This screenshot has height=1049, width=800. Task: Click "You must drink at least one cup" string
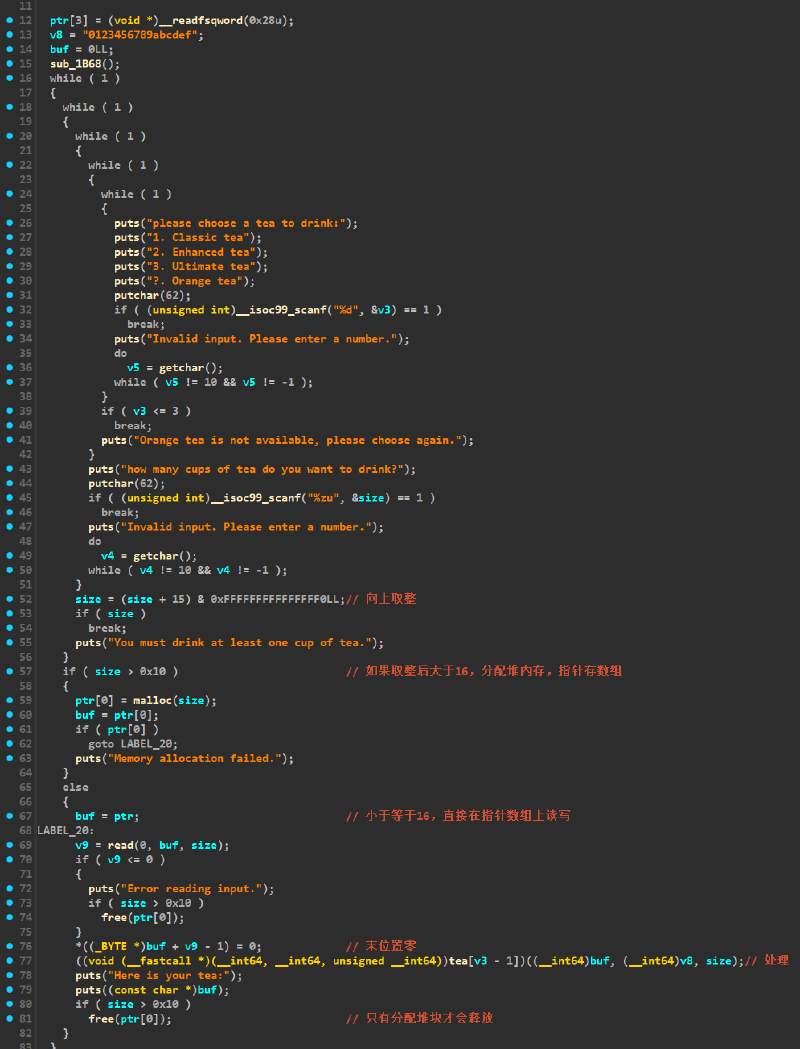click(x=240, y=642)
